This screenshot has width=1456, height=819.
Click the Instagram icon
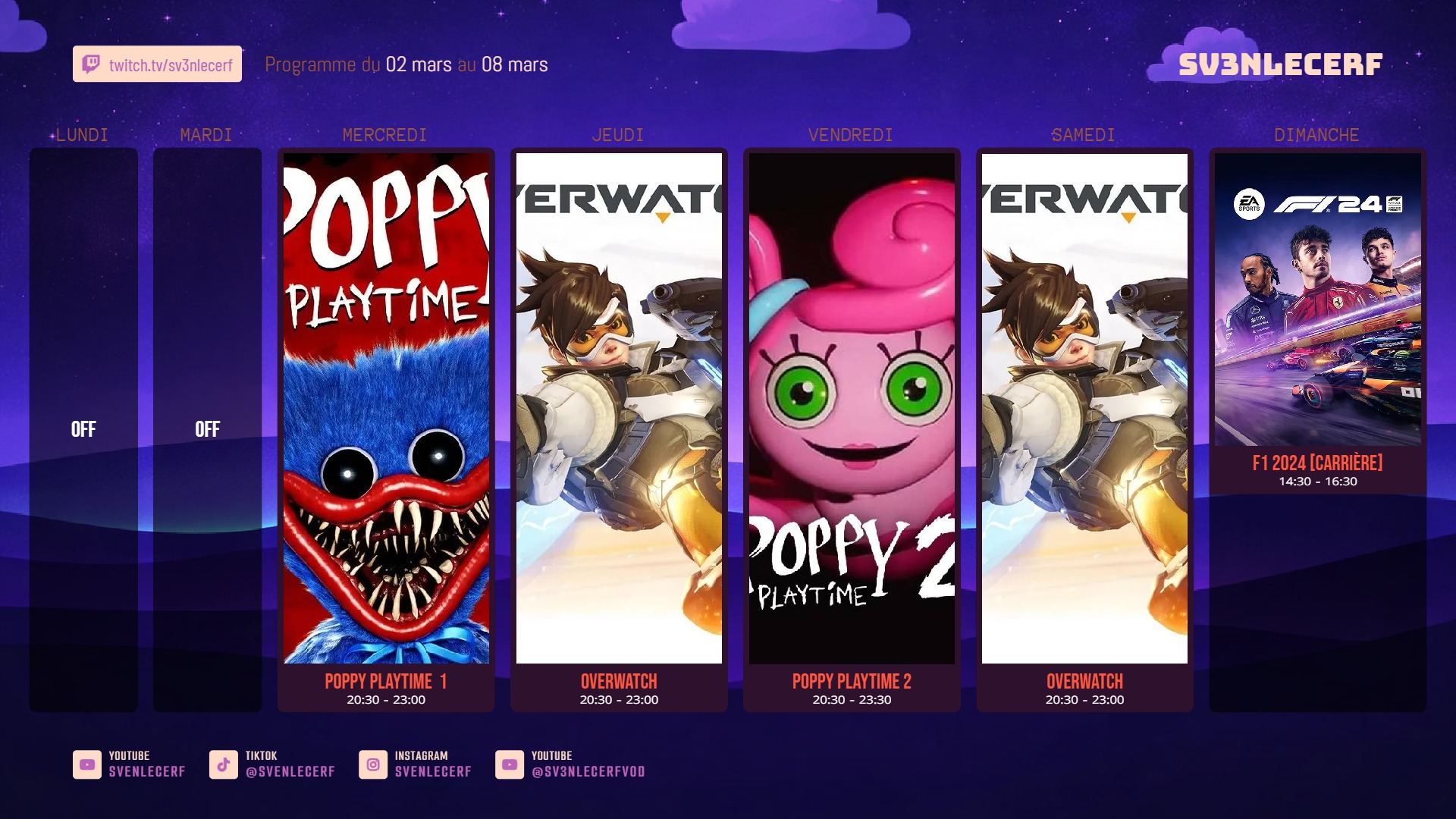[x=373, y=764]
